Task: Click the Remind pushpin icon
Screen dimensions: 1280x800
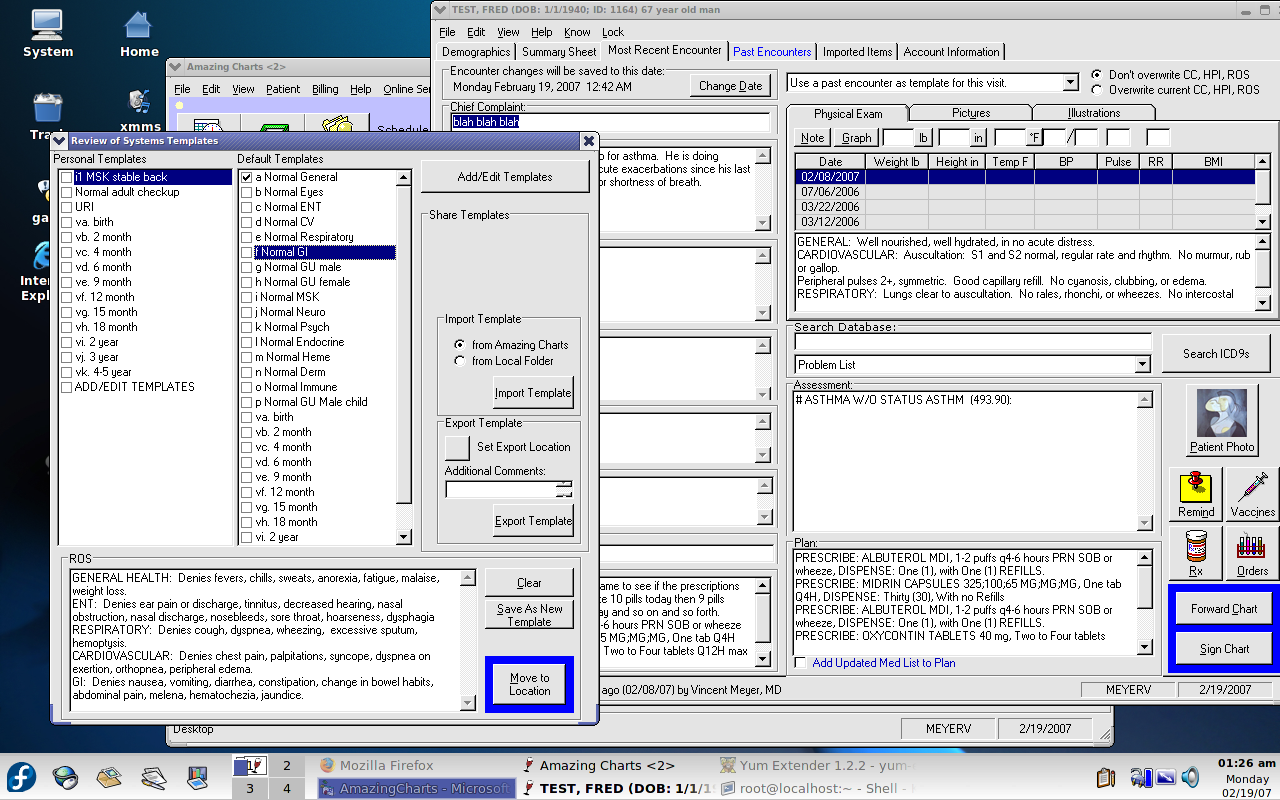Action: 1195,488
